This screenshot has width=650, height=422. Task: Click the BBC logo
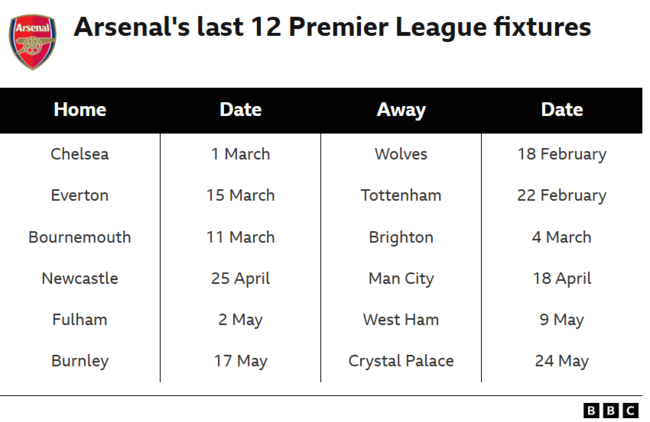(610, 410)
